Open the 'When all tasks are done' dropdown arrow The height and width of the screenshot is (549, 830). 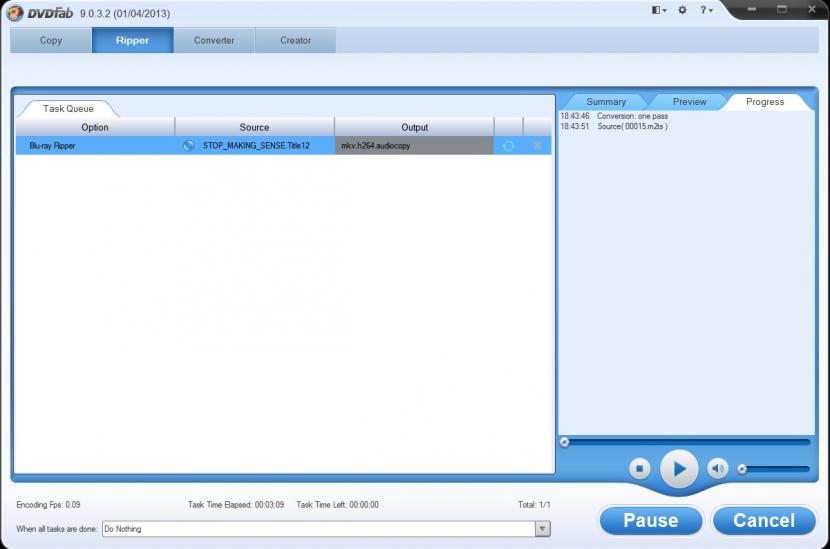[x=543, y=529]
